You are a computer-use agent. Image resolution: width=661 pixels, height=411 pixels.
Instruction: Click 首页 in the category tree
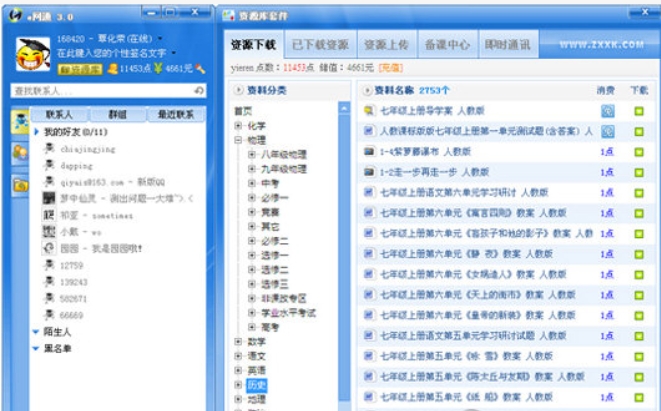click(x=243, y=111)
